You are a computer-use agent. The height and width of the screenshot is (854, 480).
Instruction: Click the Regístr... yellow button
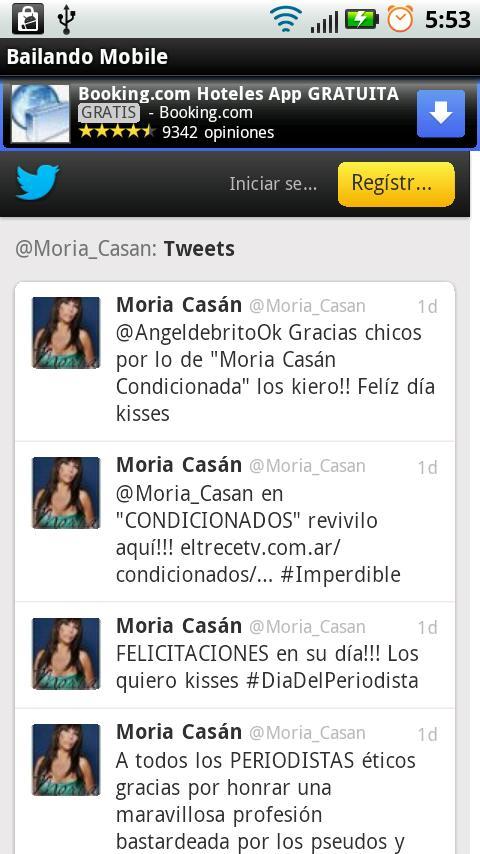coord(396,184)
